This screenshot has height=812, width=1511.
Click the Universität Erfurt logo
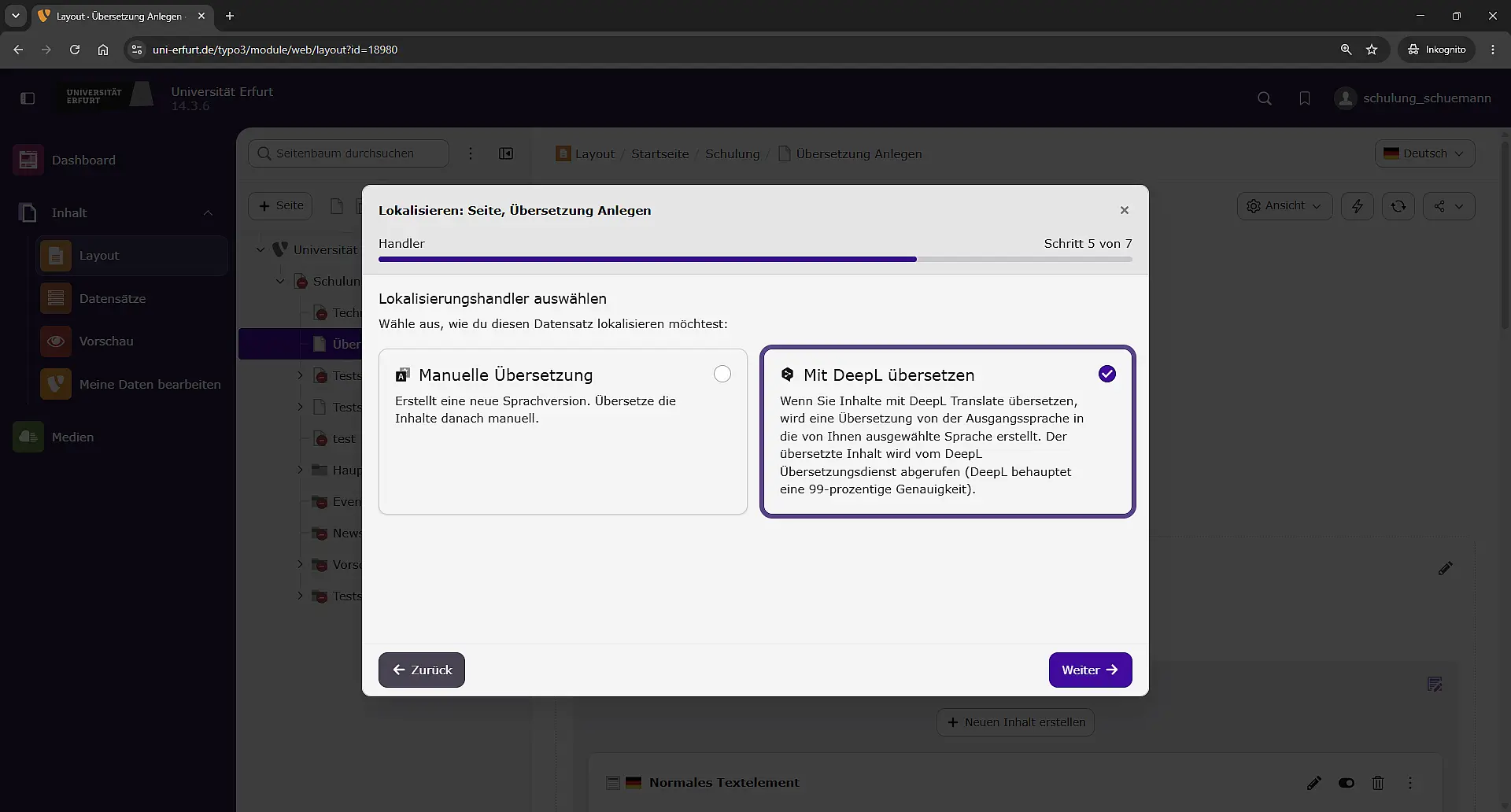point(109,96)
